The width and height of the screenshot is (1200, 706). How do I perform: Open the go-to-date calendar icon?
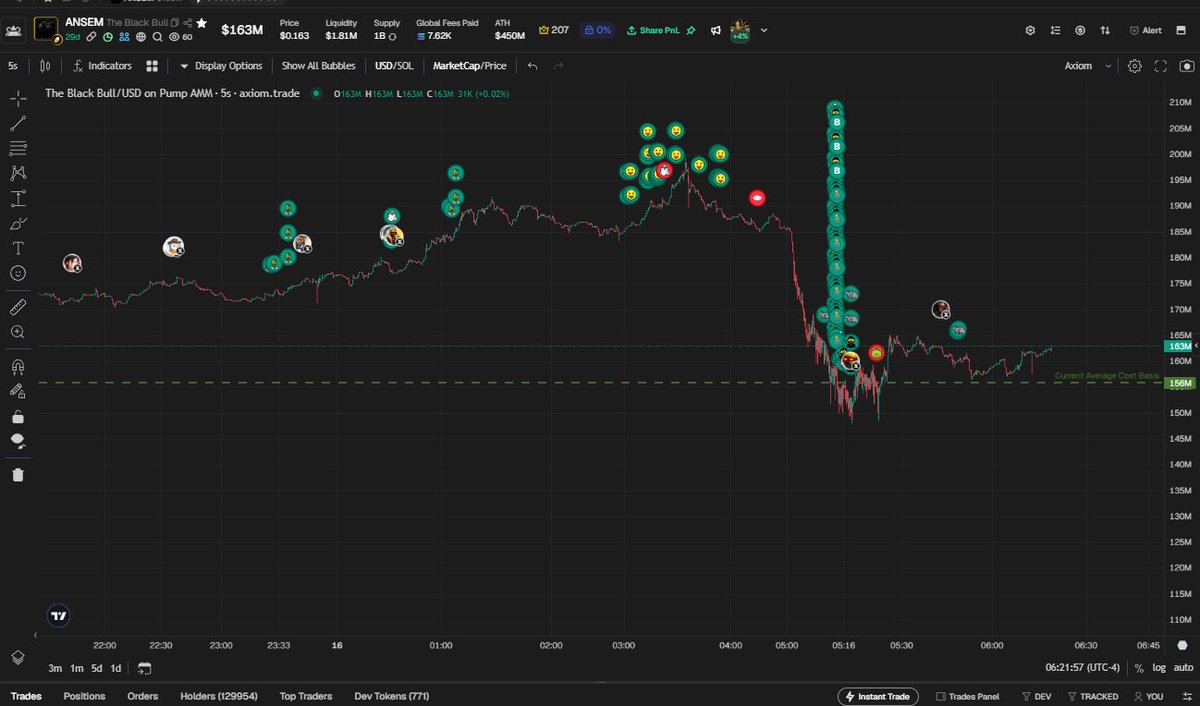point(145,668)
